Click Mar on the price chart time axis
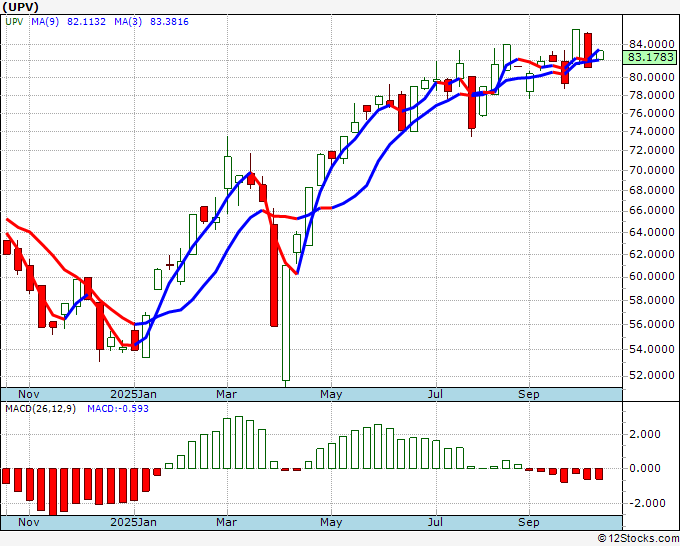680x546 pixels. tap(226, 394)
